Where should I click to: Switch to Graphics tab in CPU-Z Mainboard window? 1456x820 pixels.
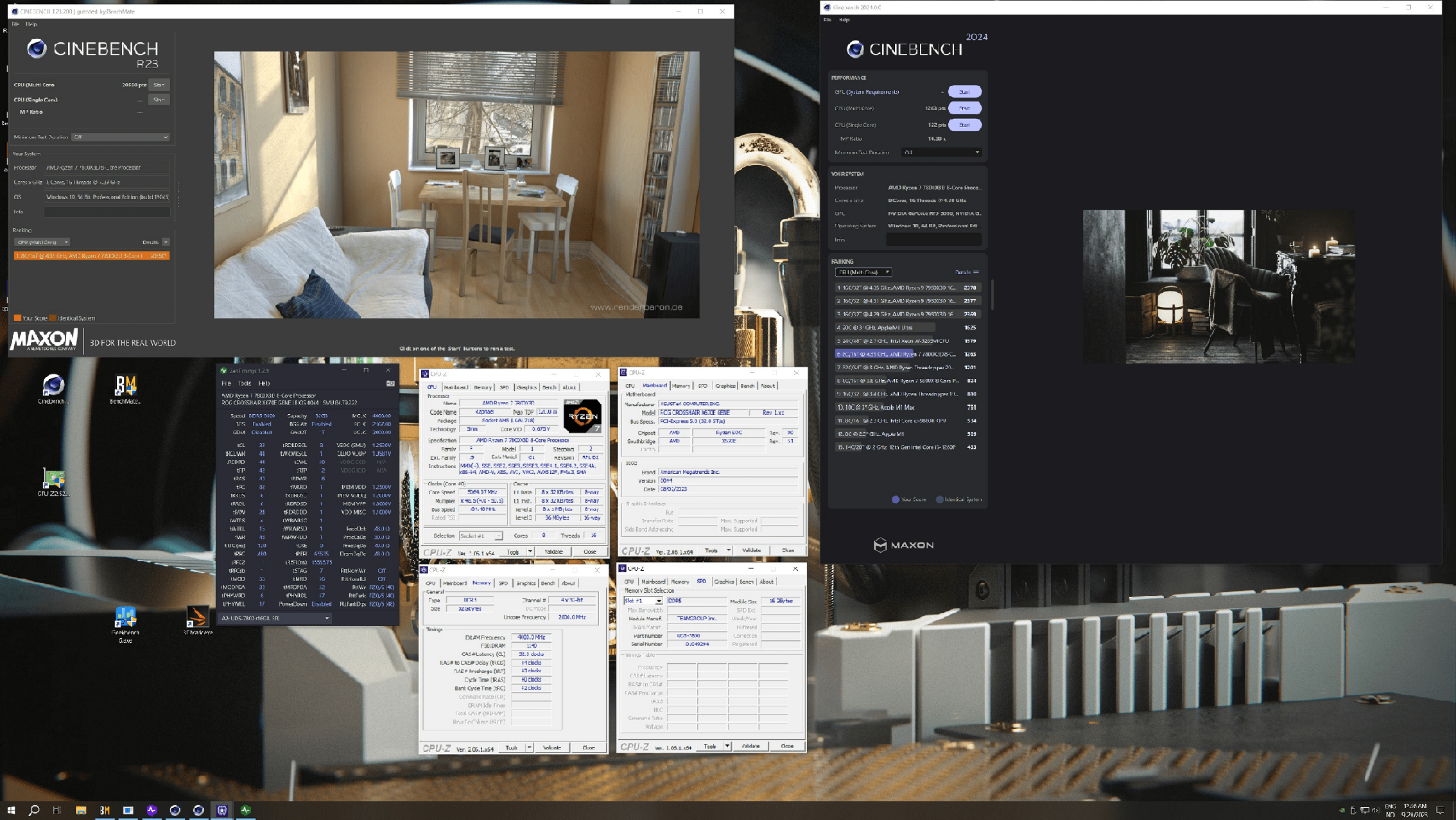point(725,386)
